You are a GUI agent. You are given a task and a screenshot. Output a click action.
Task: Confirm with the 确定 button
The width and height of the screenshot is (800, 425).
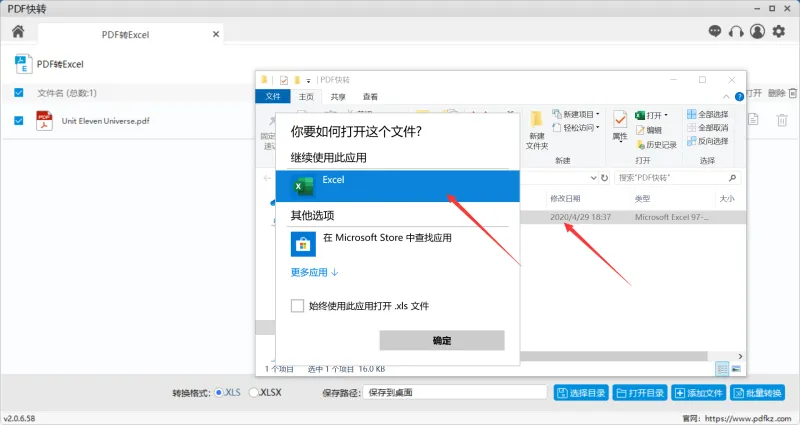pos(442,340)
